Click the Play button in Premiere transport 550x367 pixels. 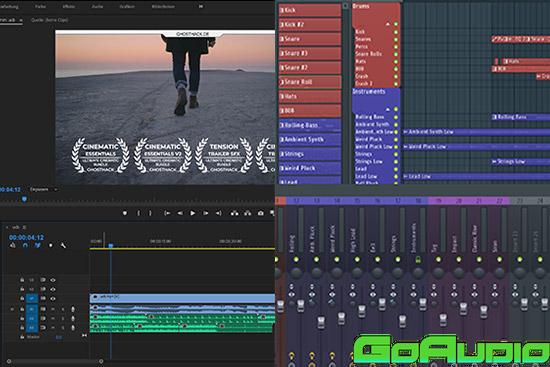pos(193,213)
